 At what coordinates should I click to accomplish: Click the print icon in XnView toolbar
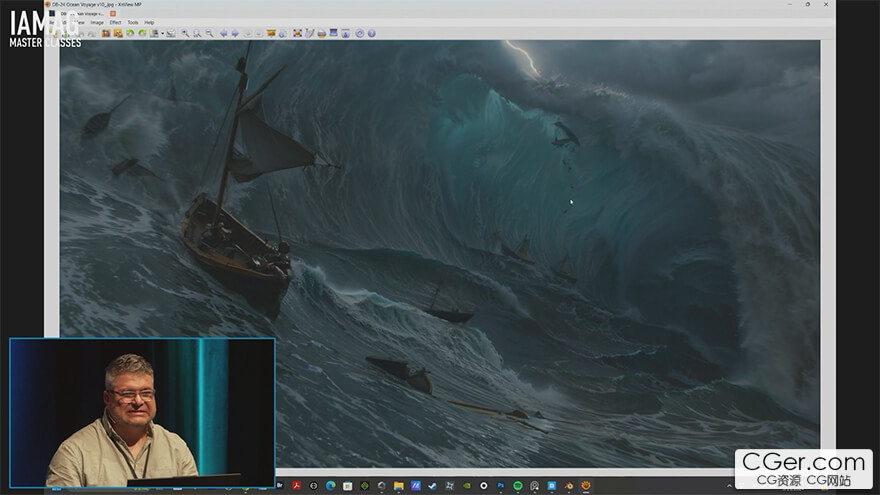click(x=322, y=33)
